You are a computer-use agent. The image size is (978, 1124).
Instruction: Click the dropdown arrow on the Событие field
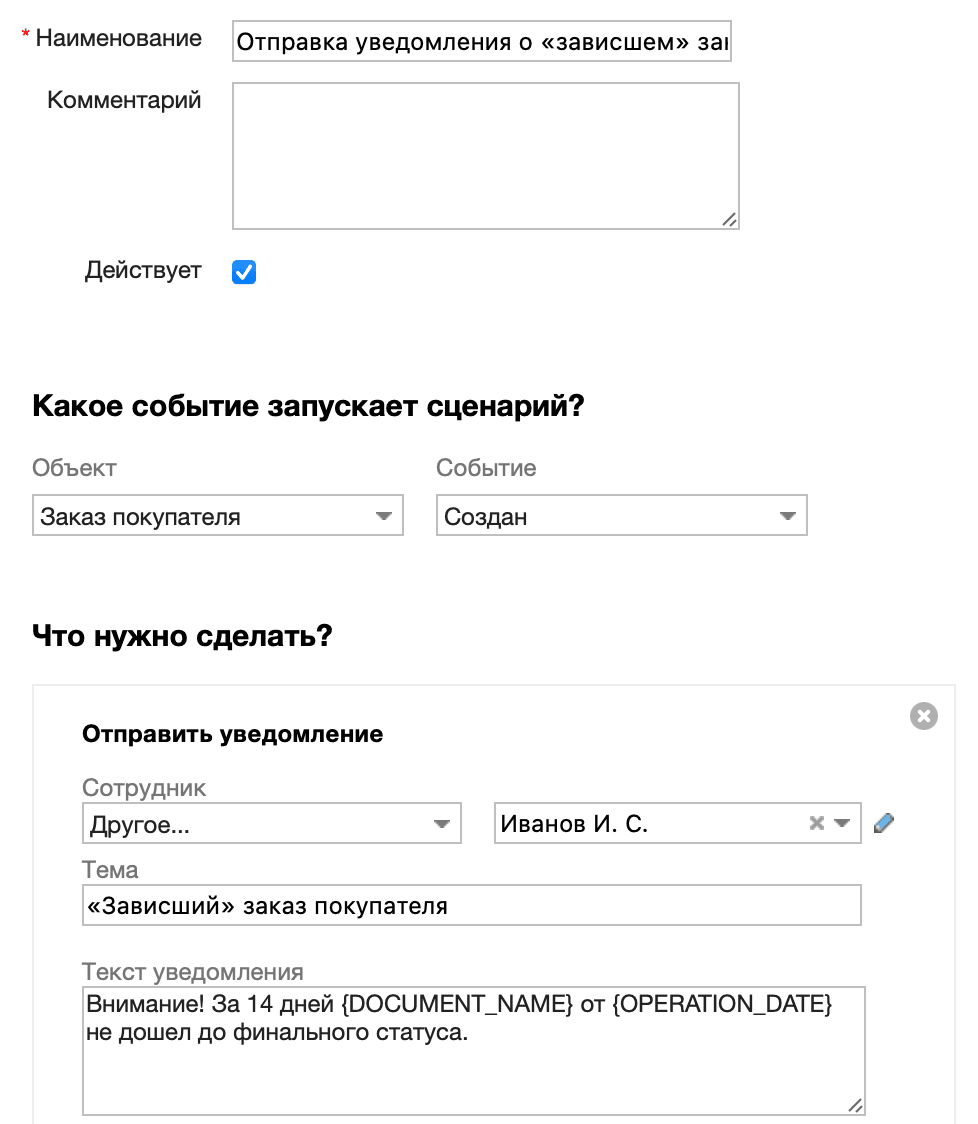pos(789,515)
